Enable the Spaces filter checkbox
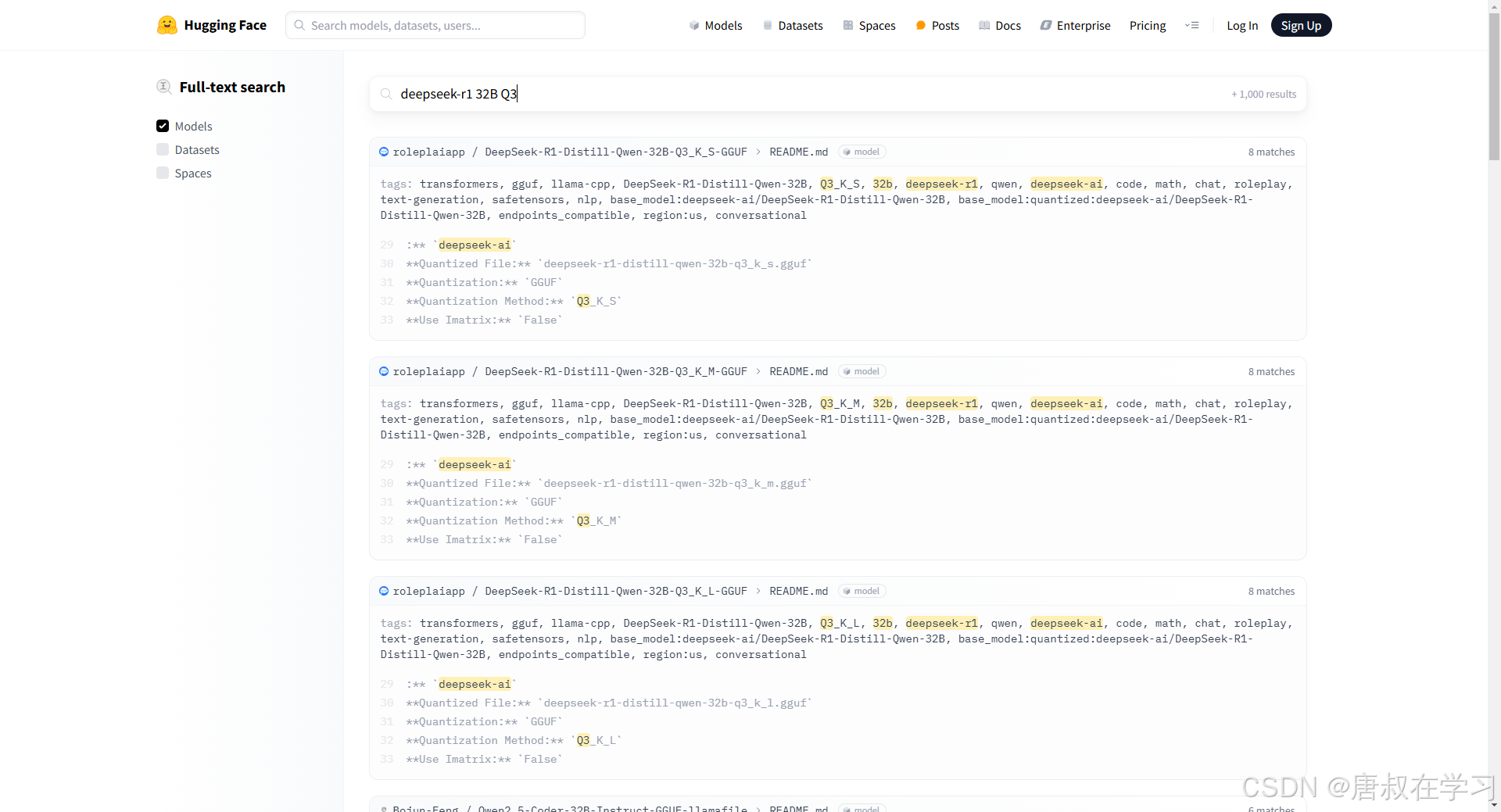1501x812 pixels. coord(163,173)
